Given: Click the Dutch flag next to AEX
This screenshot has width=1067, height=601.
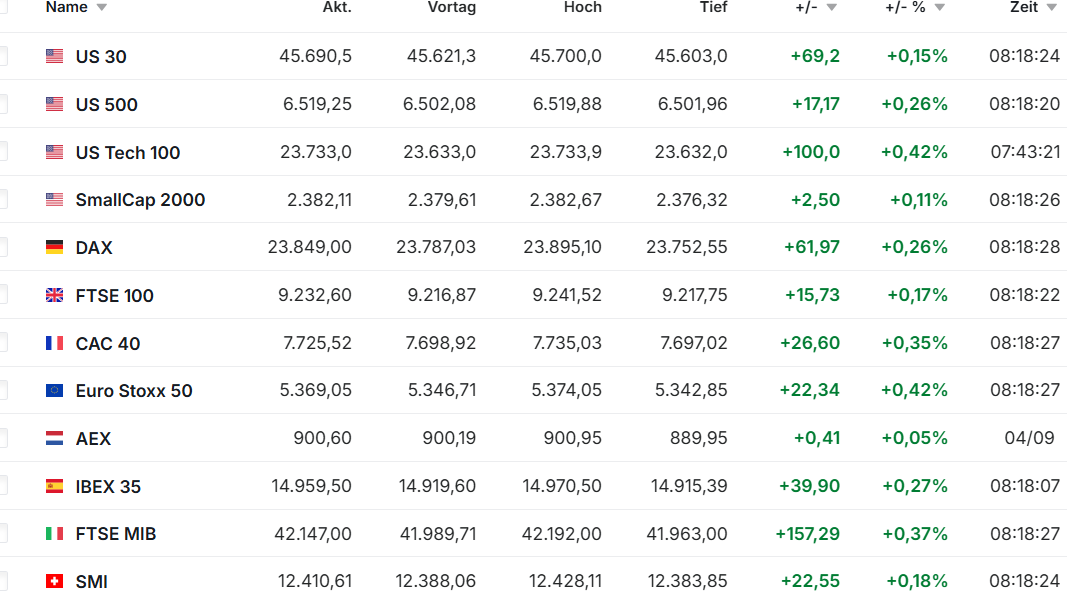Looking at the screenshot, I should pos(54,438).
